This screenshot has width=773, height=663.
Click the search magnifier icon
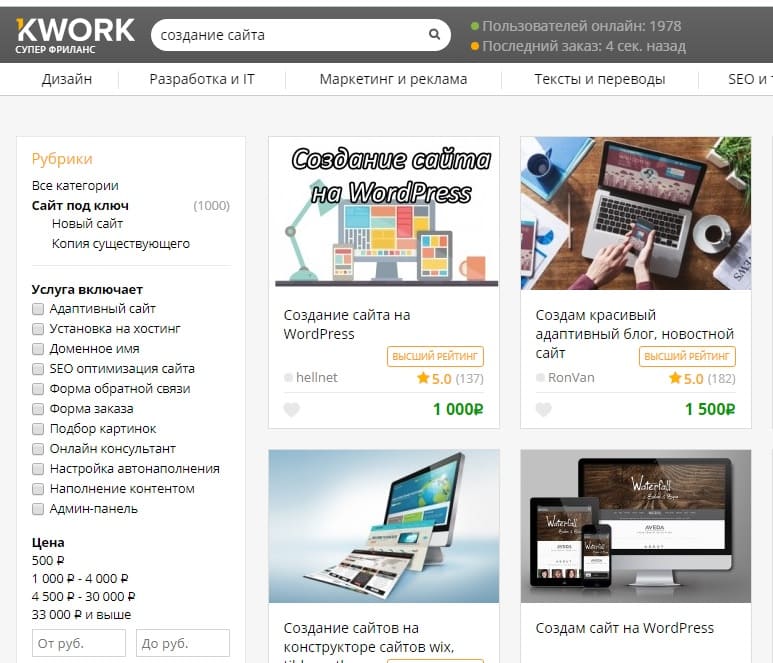tap(434, 35)
